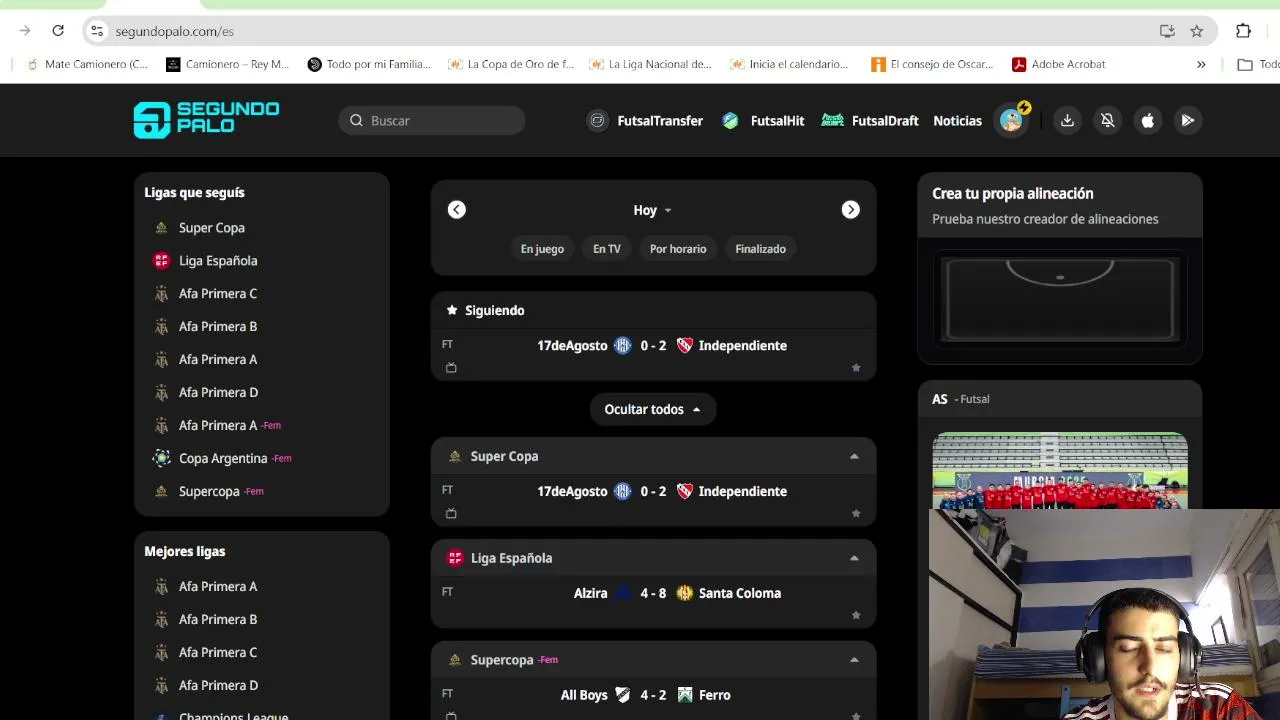
Task: Collapse the Supercopa Fem match section
Action: [854, 660]
